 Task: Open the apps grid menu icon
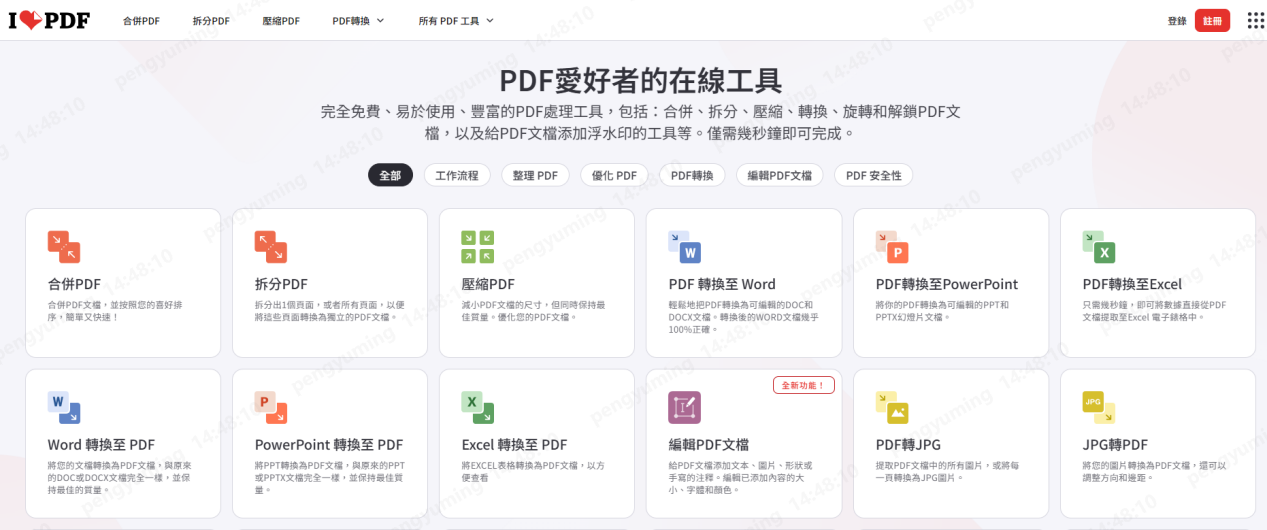(1255, 20)
